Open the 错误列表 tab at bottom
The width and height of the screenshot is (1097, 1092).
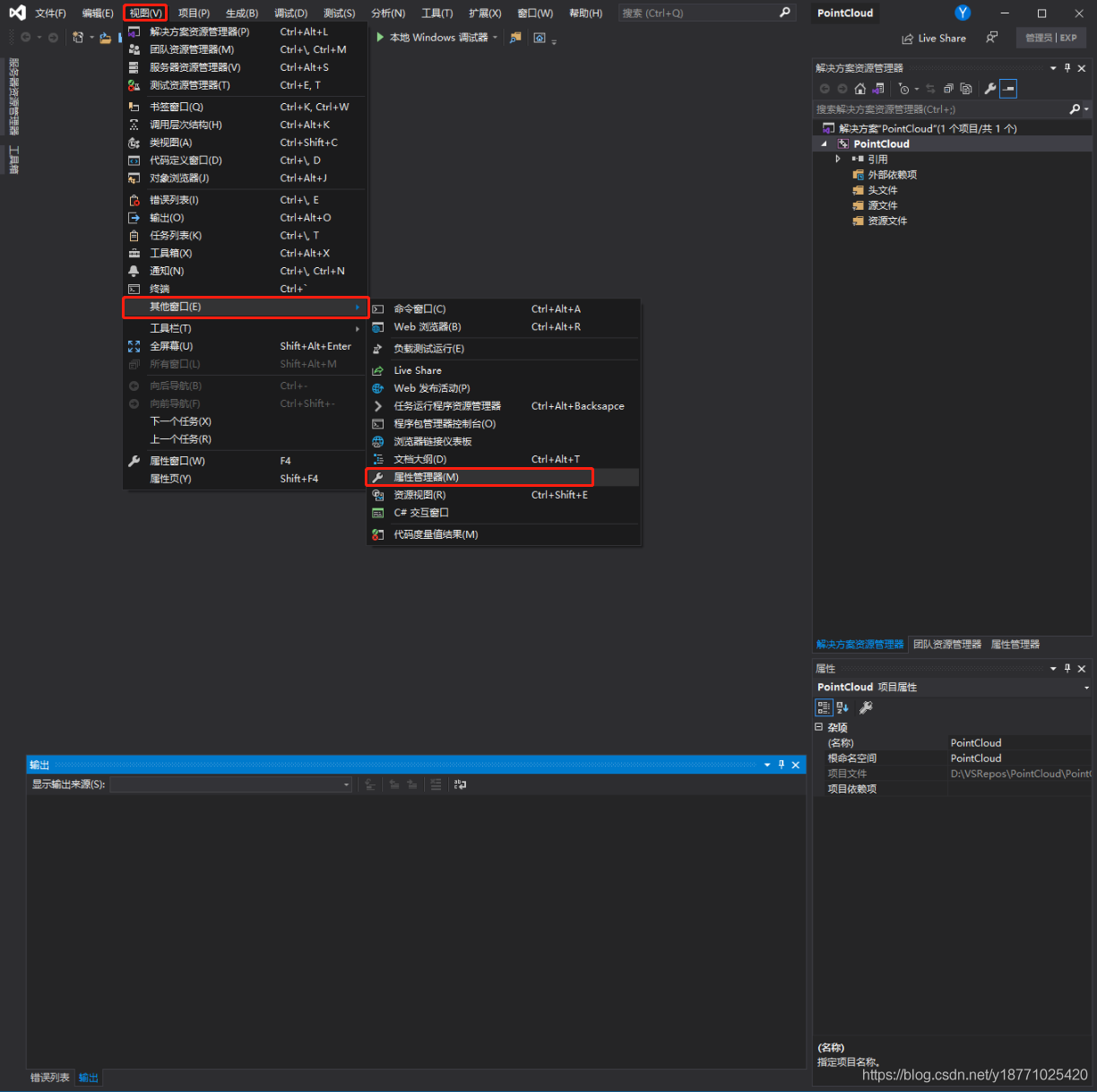pos(49,1078)
